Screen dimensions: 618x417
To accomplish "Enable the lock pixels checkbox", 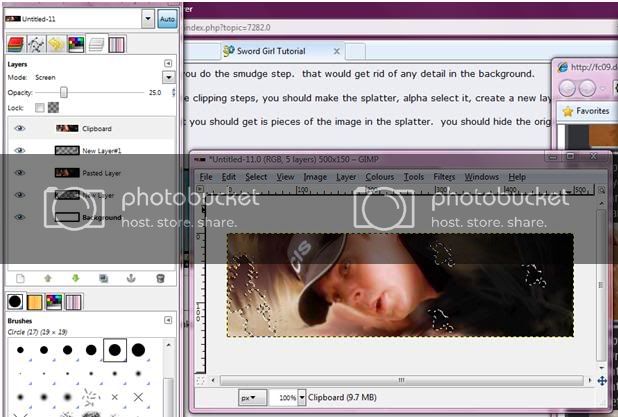I will pos(39,107).
